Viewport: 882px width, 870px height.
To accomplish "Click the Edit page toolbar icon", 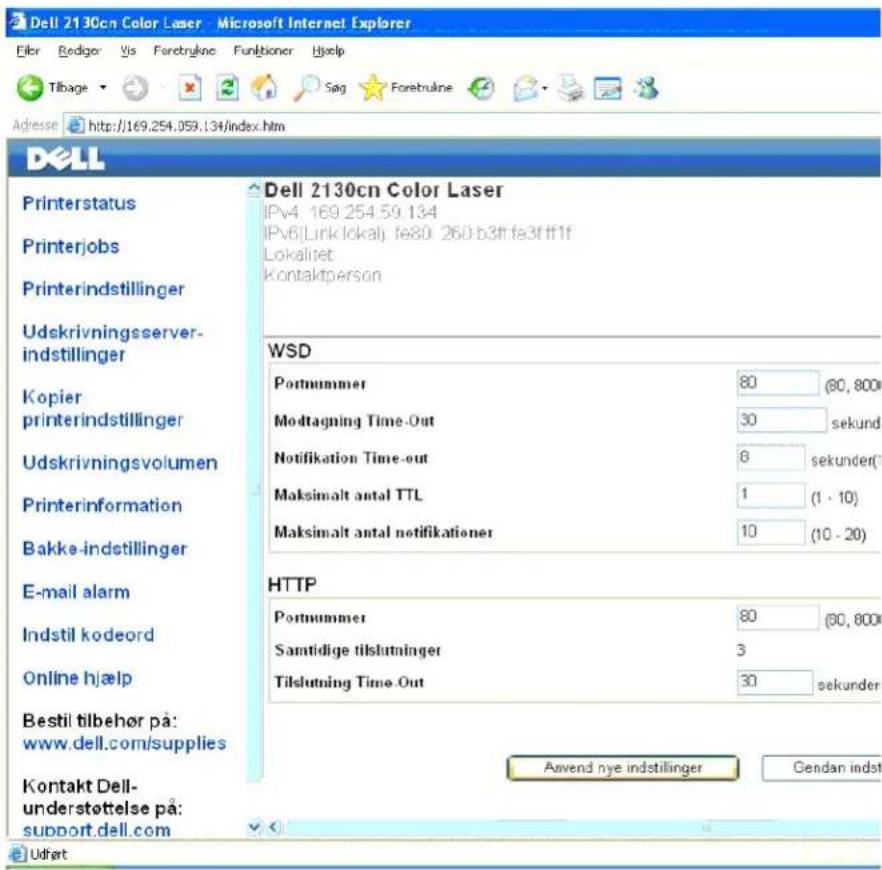I will [608, 88].
